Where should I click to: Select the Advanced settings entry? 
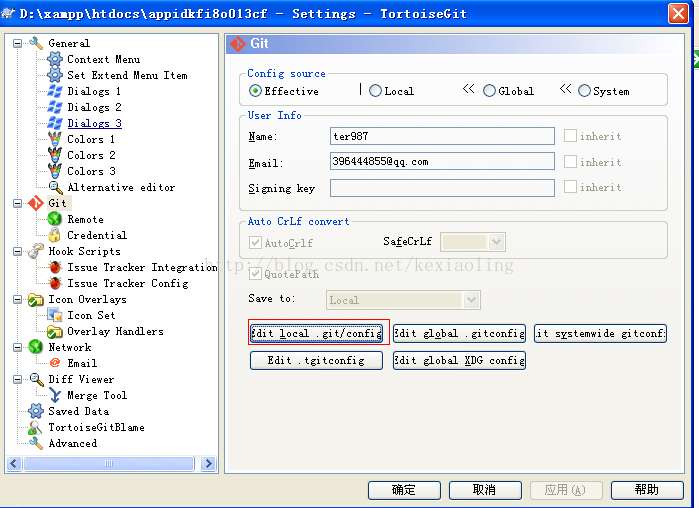pyautogui.click(x=73, y=443)
